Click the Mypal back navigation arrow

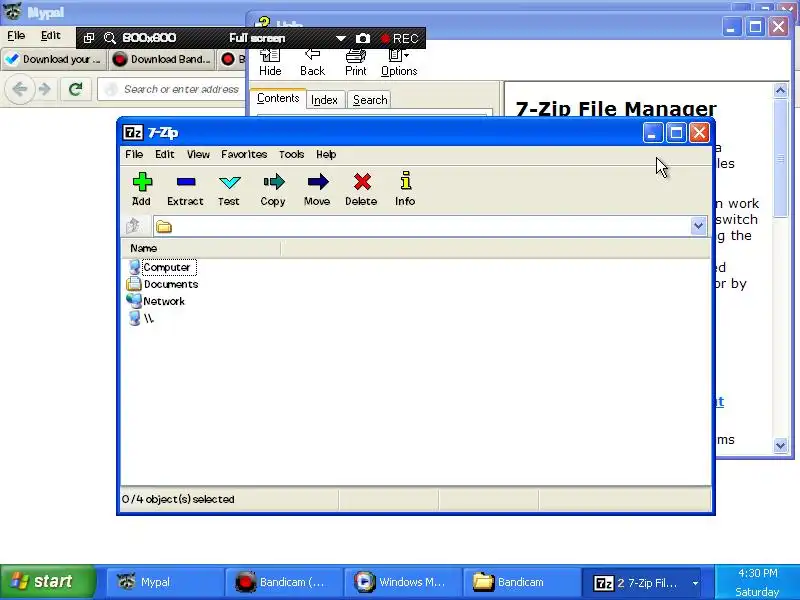(x=20, y=89)
